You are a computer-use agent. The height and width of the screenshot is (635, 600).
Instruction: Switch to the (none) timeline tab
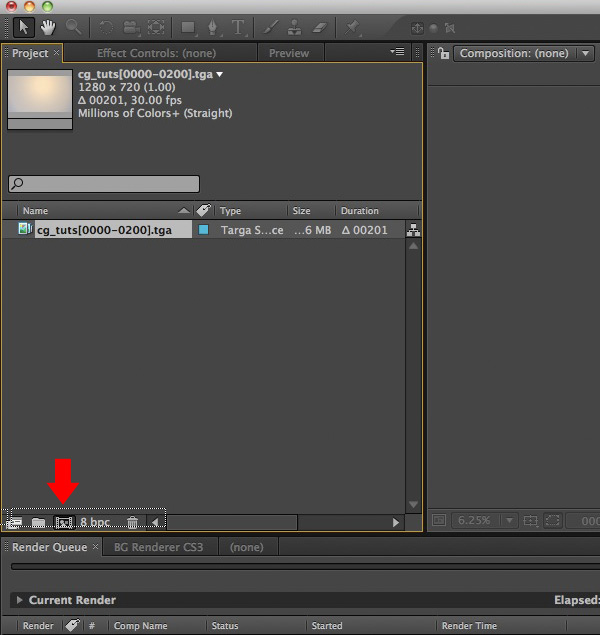pyautogui.click(x=247, y=547)
